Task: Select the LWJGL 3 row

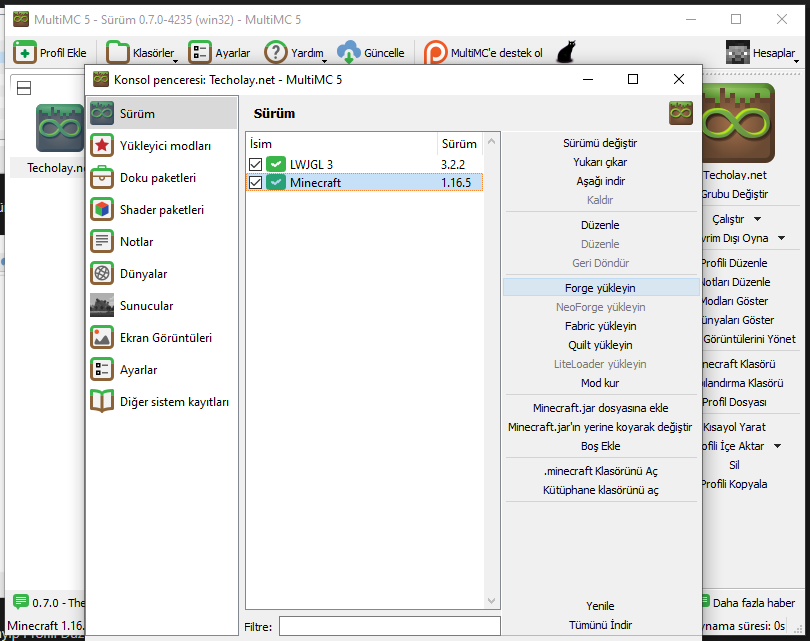Action: tap(365, 164)
